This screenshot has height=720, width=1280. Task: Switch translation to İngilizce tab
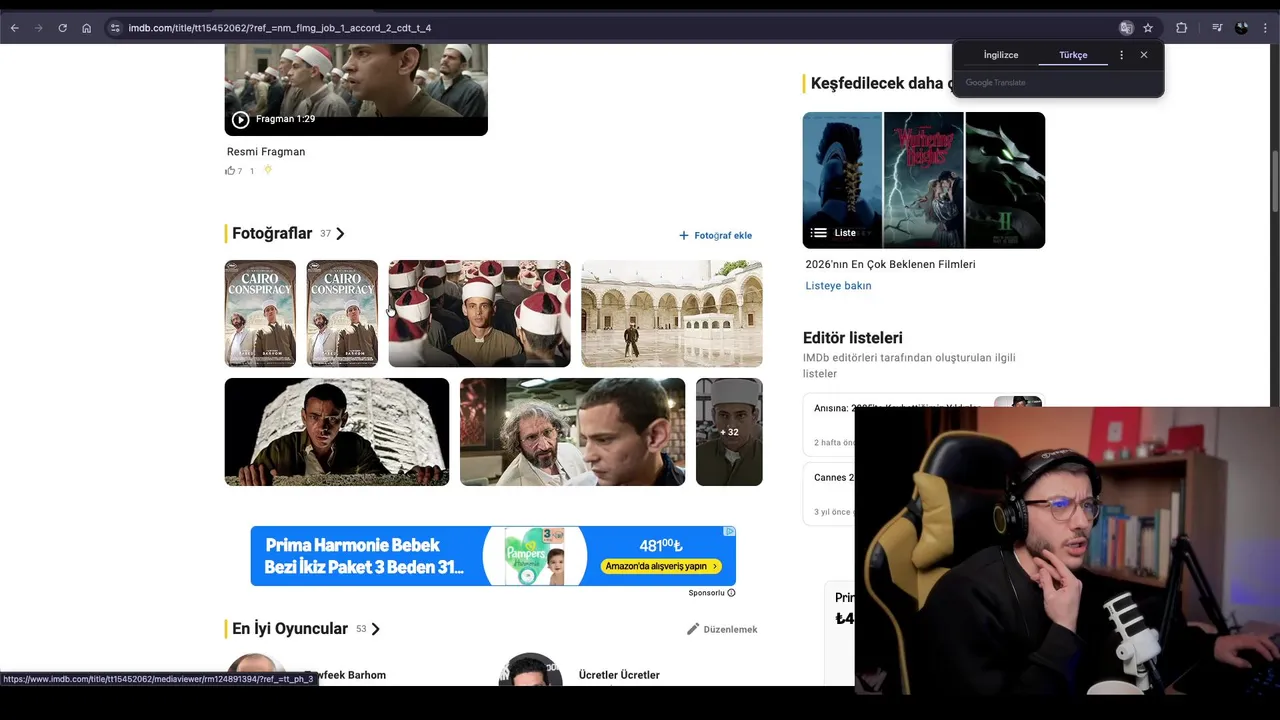coord(1001,55)
